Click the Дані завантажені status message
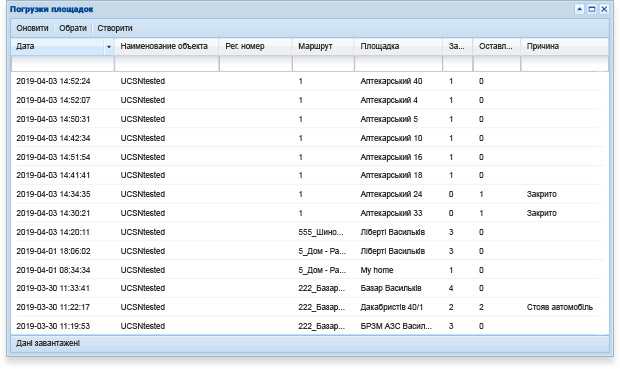Image resolution: width=620 pixels, height=369 pixels. coord(48,343)
